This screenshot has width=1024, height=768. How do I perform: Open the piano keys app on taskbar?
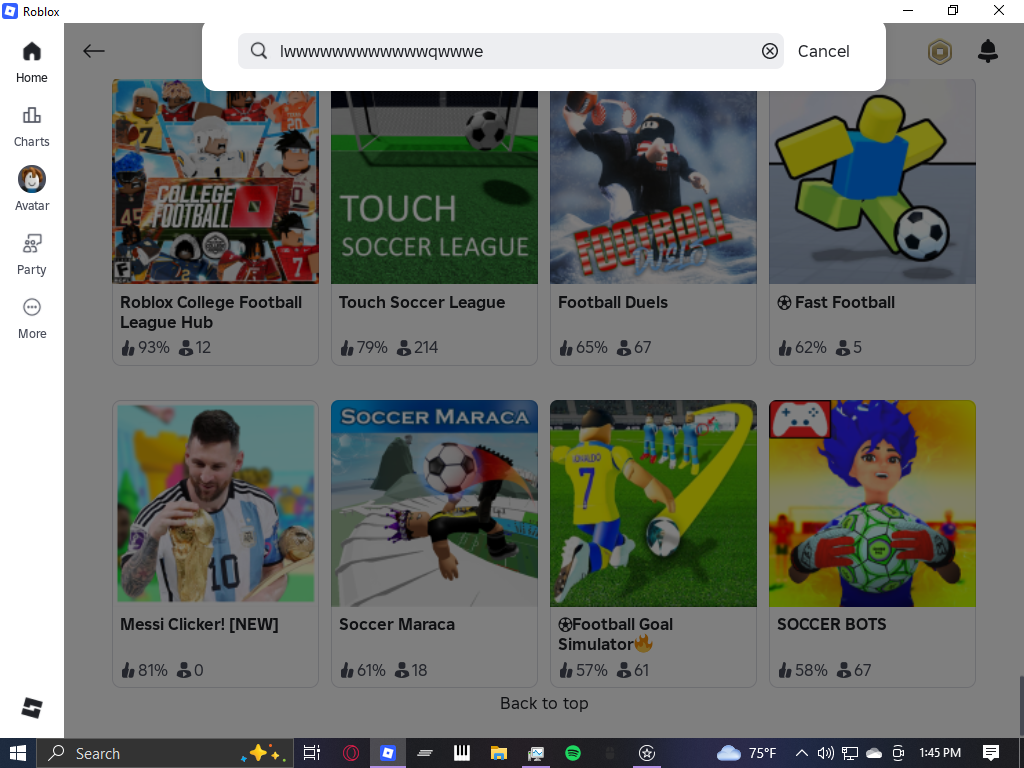point(462,753)
